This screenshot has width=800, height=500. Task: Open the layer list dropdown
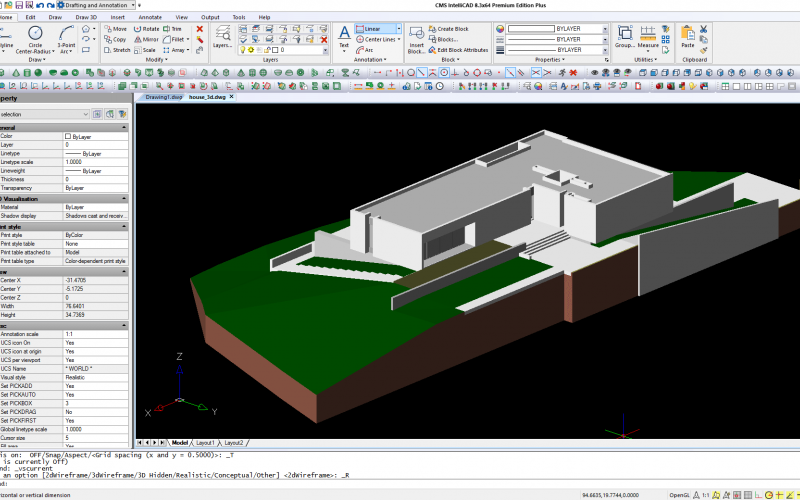click(325, 50)
